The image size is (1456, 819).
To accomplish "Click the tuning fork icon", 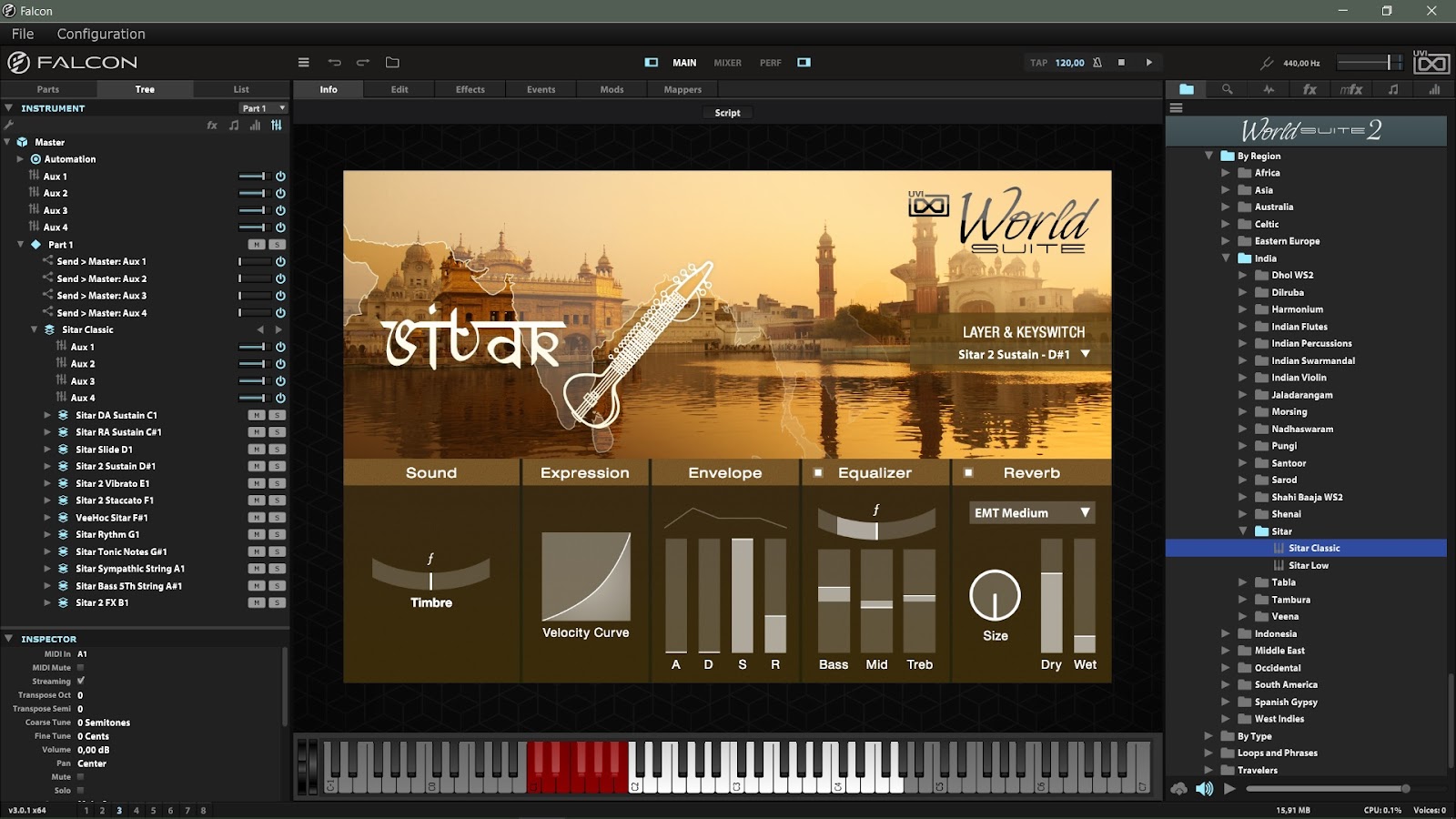I will [x=1267, y=63].
